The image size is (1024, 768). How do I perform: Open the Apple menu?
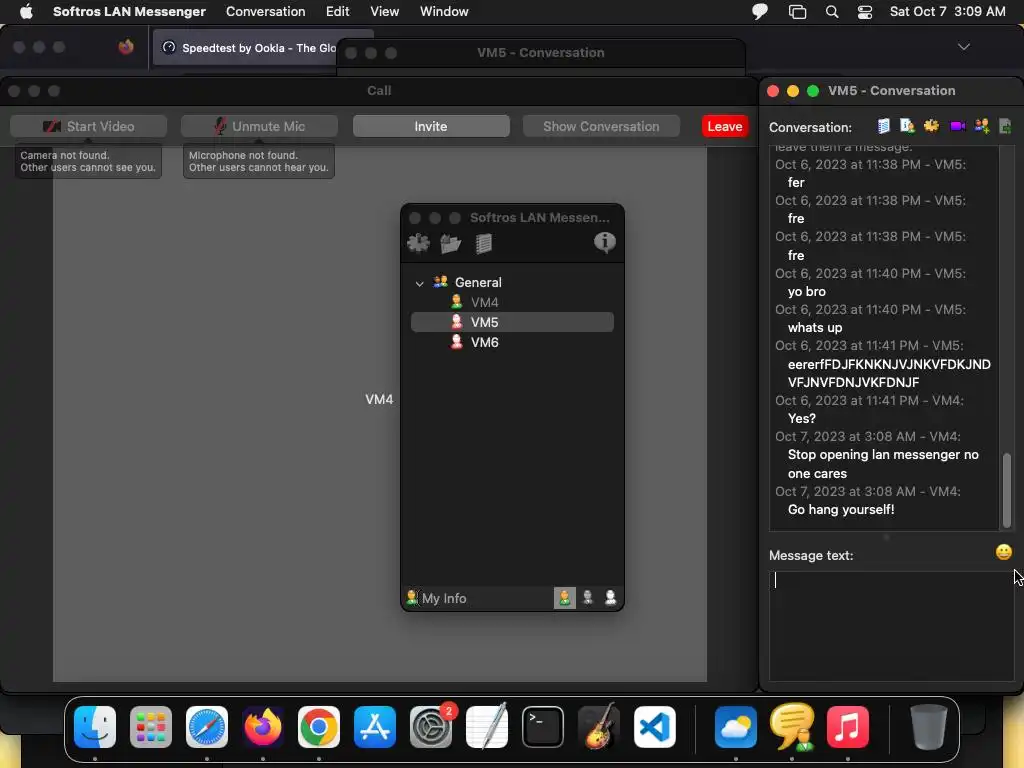pos(26,11)
